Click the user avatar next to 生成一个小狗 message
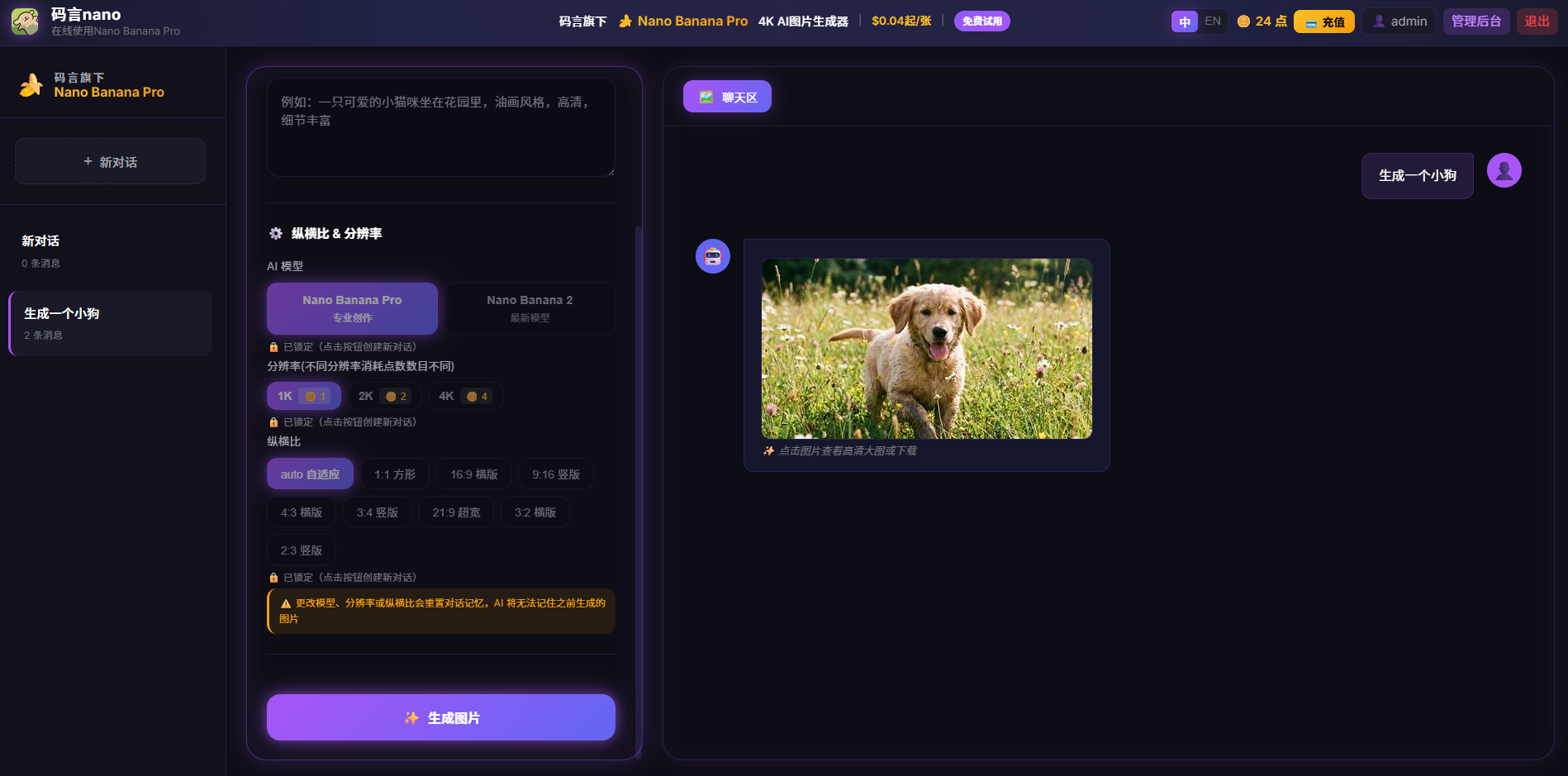This screenshot has width=1568, height=776. pyautogui.click(x=1504, y=169)
